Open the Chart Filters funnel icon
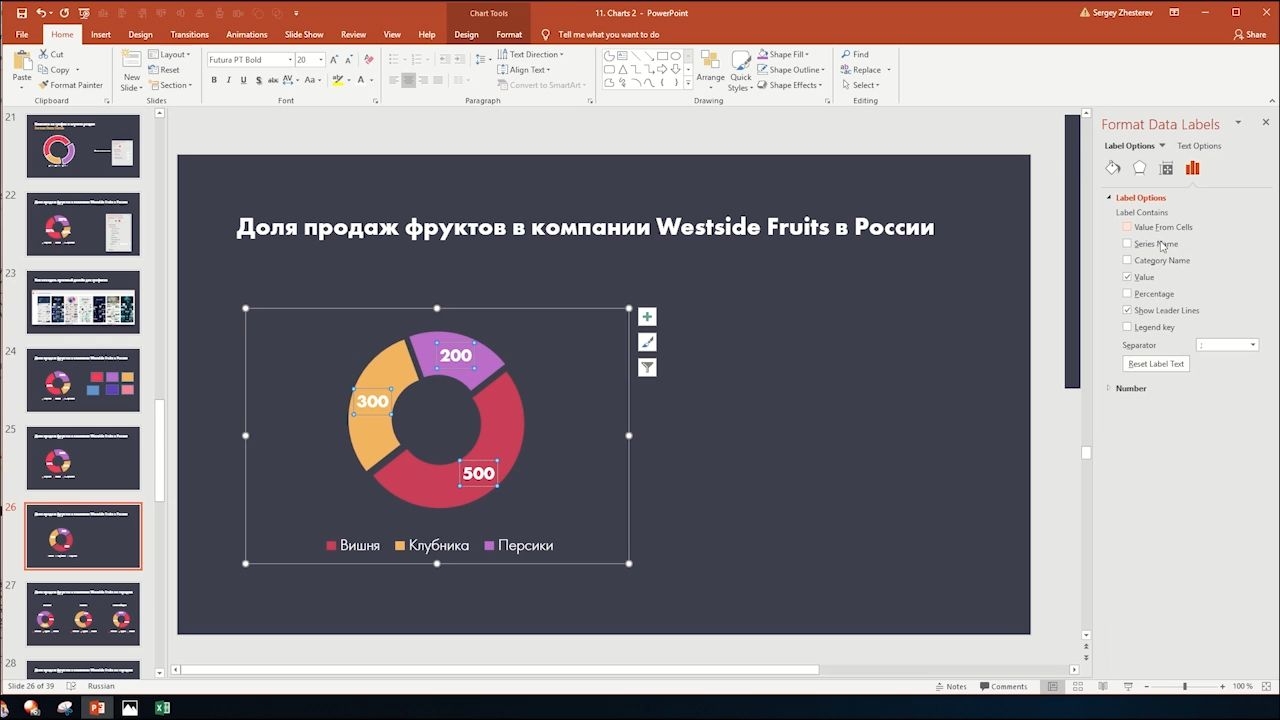 coord(647,367)
